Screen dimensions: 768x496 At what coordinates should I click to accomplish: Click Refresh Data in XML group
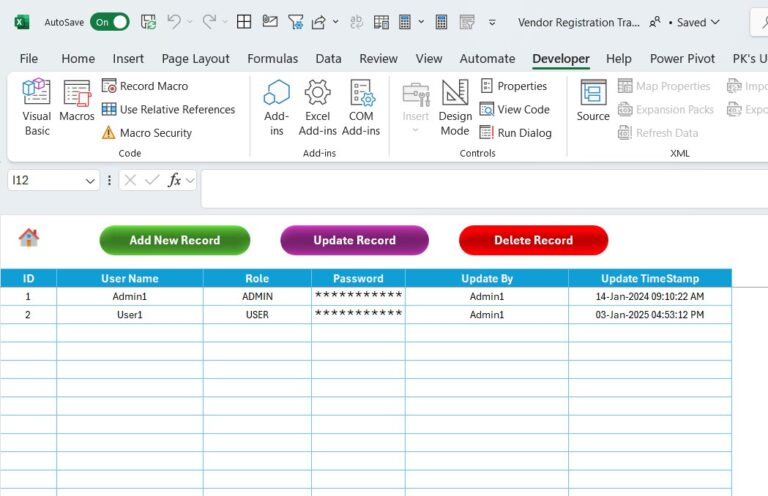[x=658, y=133]
